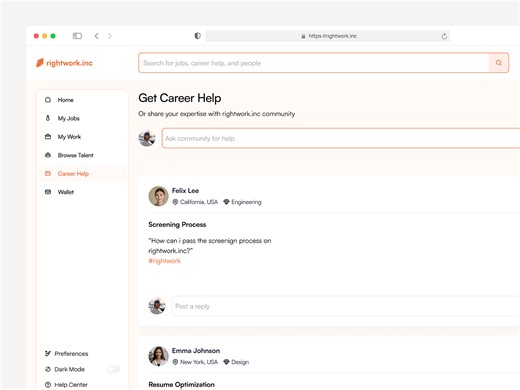This screenshot has height=390, width=520.
Task: Click the browser address bar URL
Action: point(333,36)
